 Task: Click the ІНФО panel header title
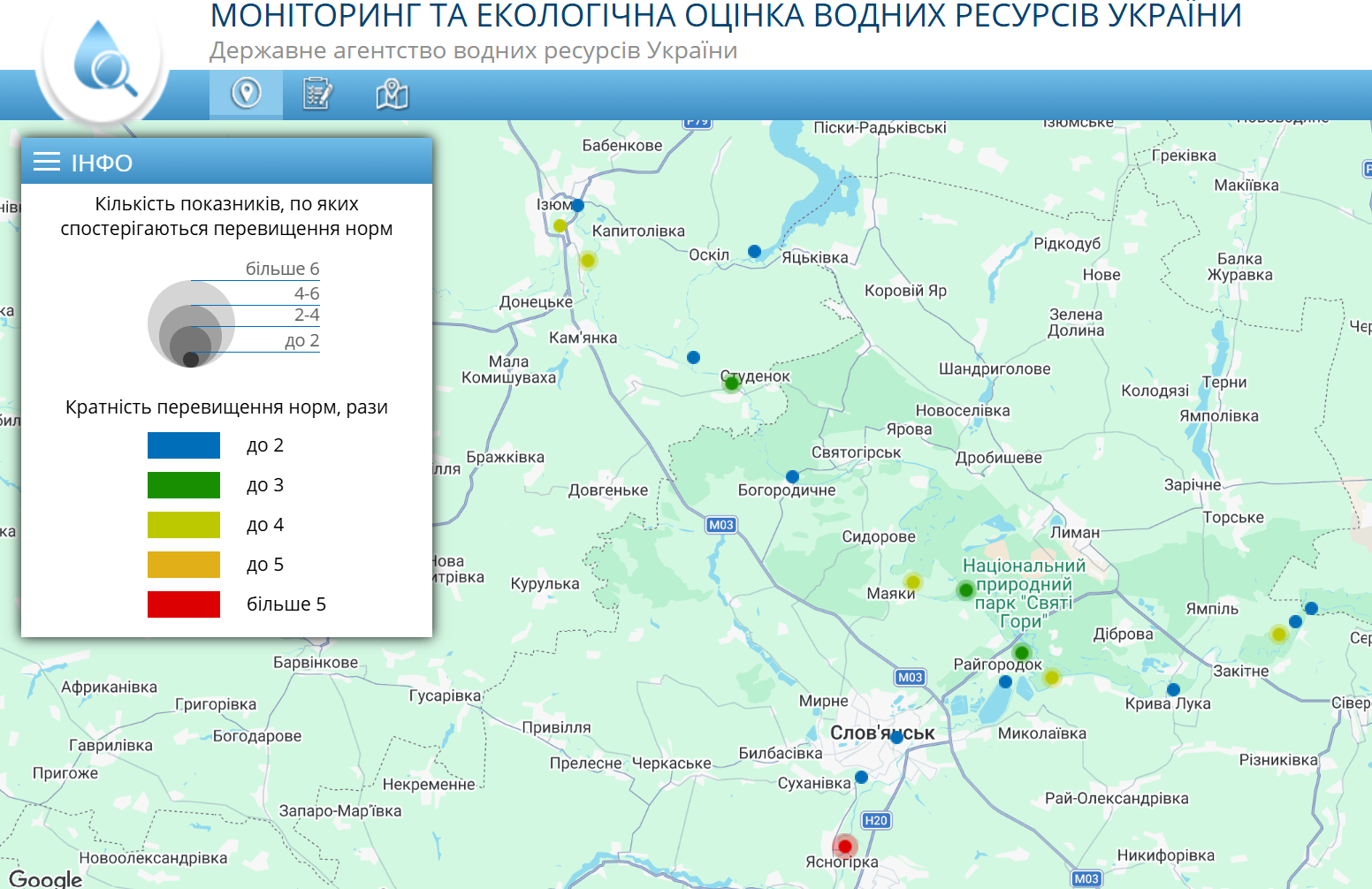[102, 163]
